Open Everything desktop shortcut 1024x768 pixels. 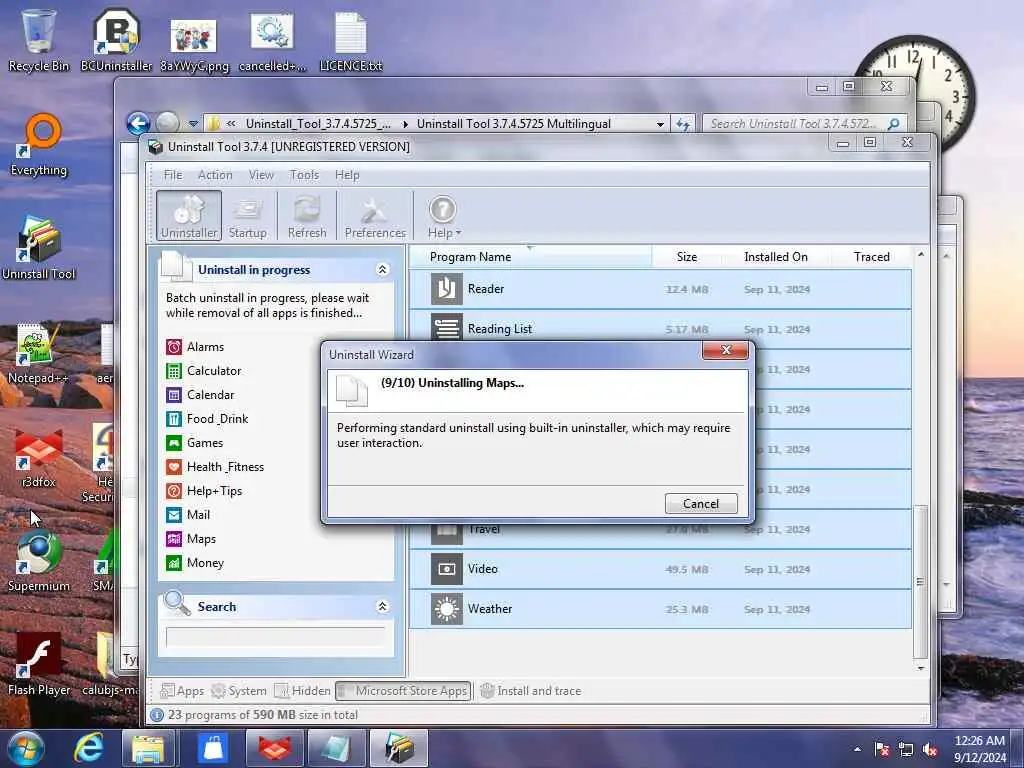[x=39, y=145]
